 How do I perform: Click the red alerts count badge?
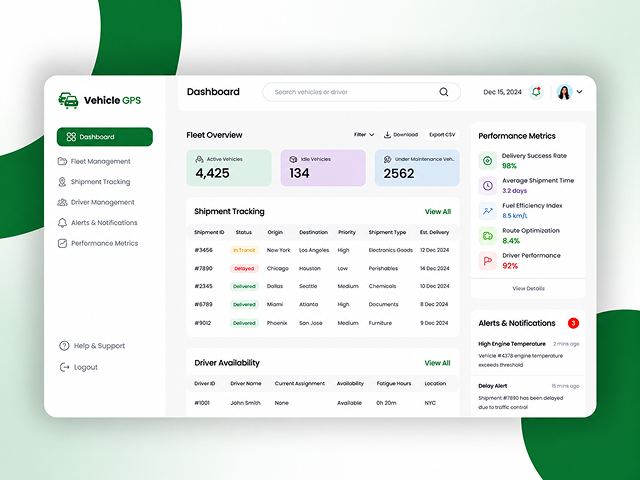[573, 323]
